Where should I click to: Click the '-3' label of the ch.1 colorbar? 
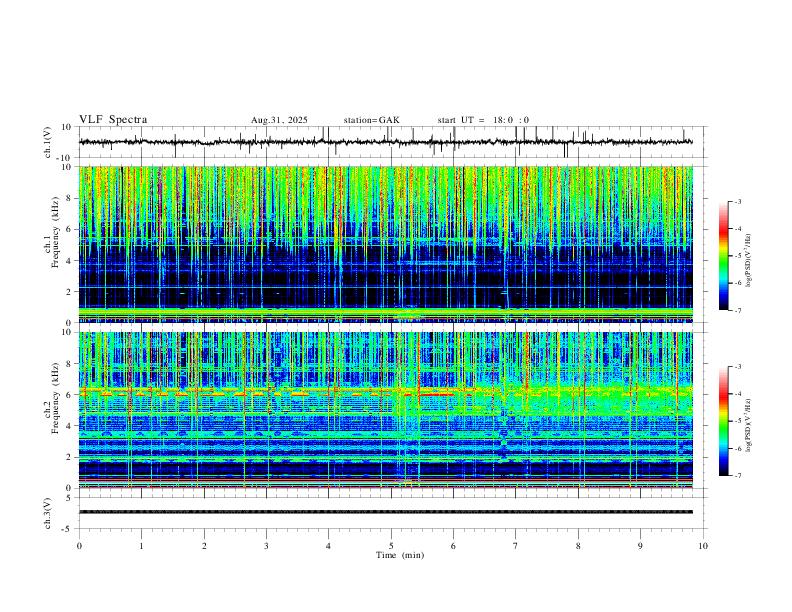coord(737,201)
